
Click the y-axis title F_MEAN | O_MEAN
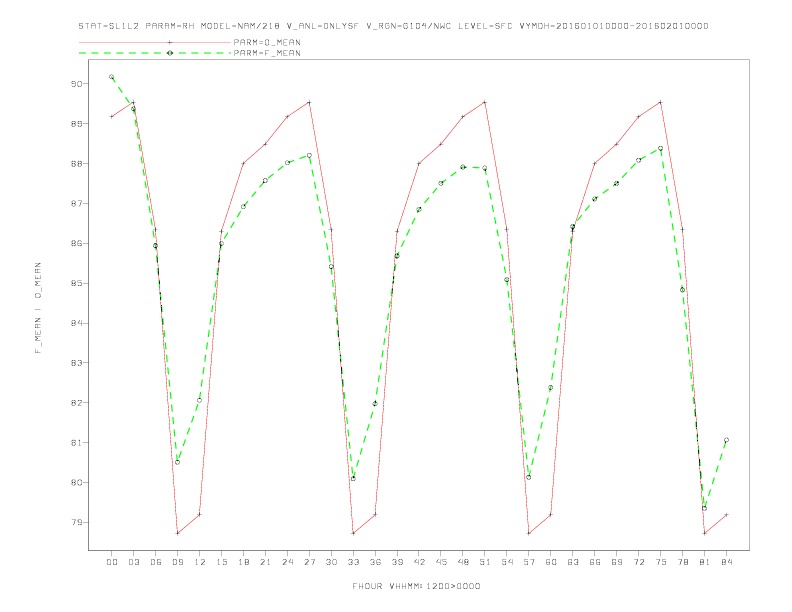38,308
